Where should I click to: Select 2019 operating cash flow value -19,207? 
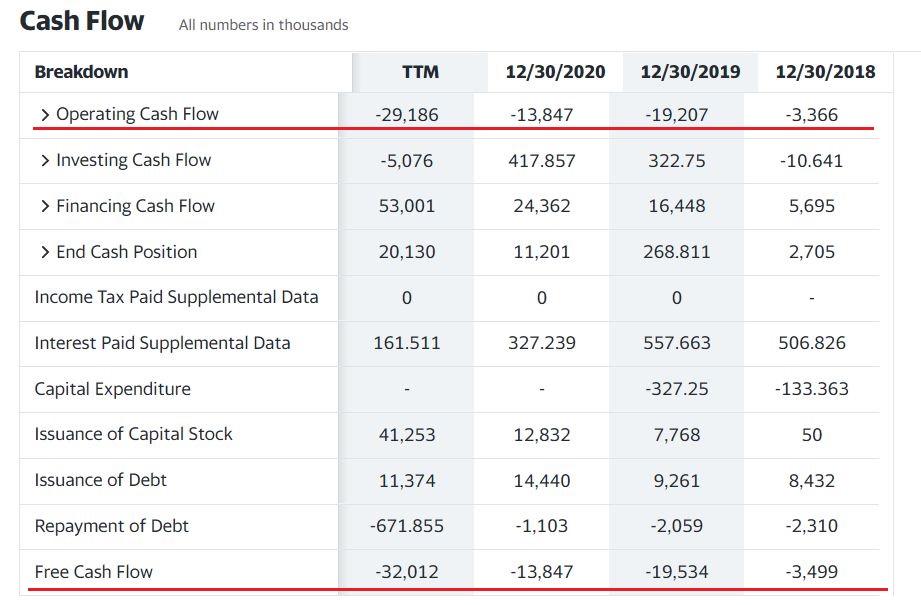pyautogui.click(x=677, y=115)
